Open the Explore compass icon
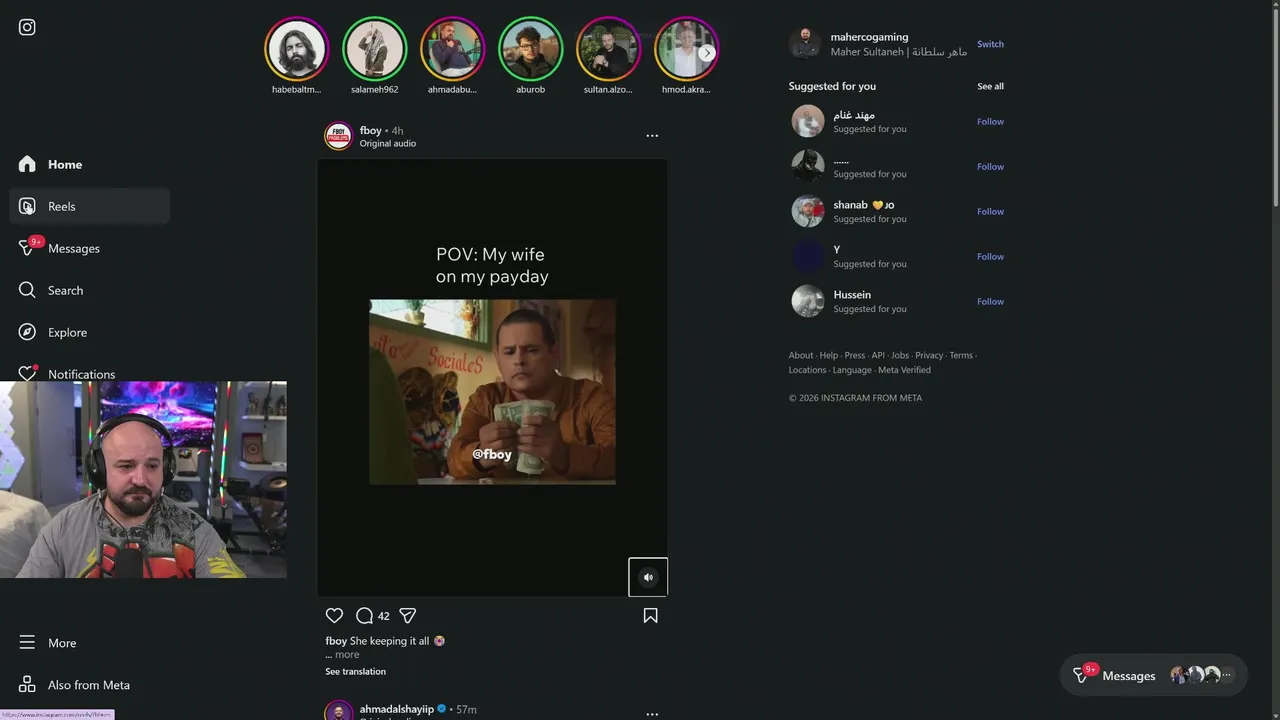 coord(27,332)
